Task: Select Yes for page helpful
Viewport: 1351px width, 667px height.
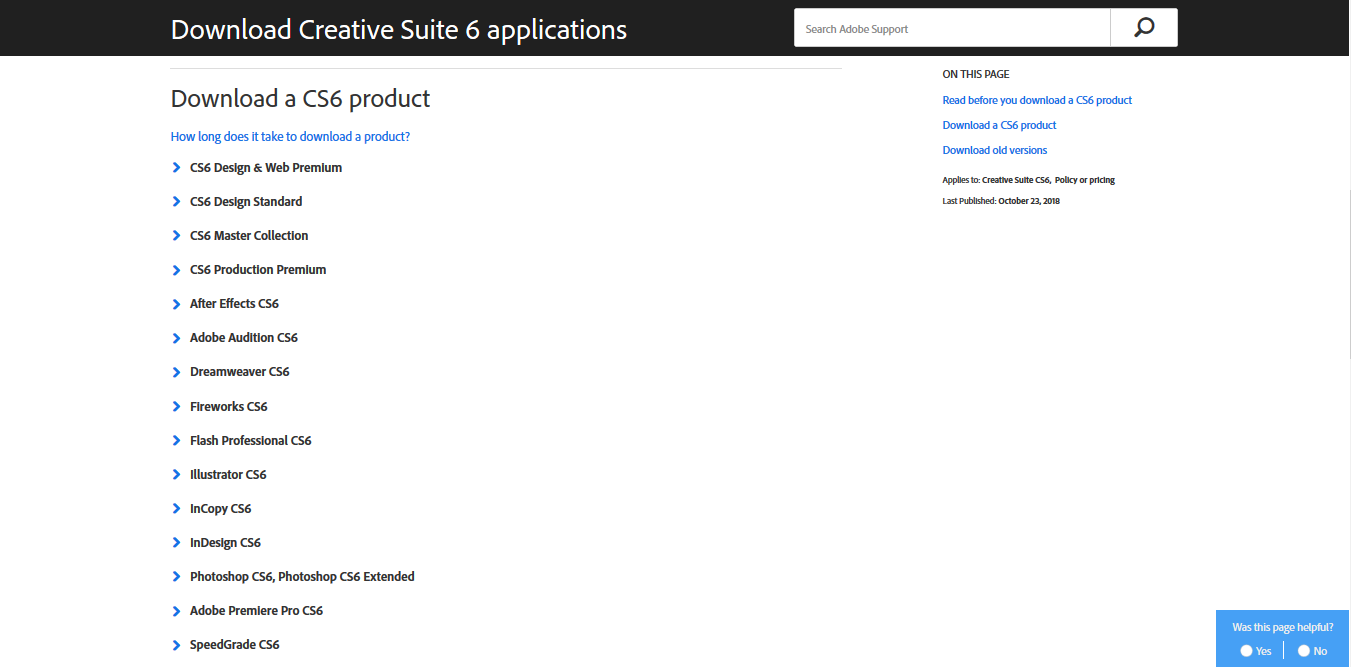Action: click(1246, 651)
